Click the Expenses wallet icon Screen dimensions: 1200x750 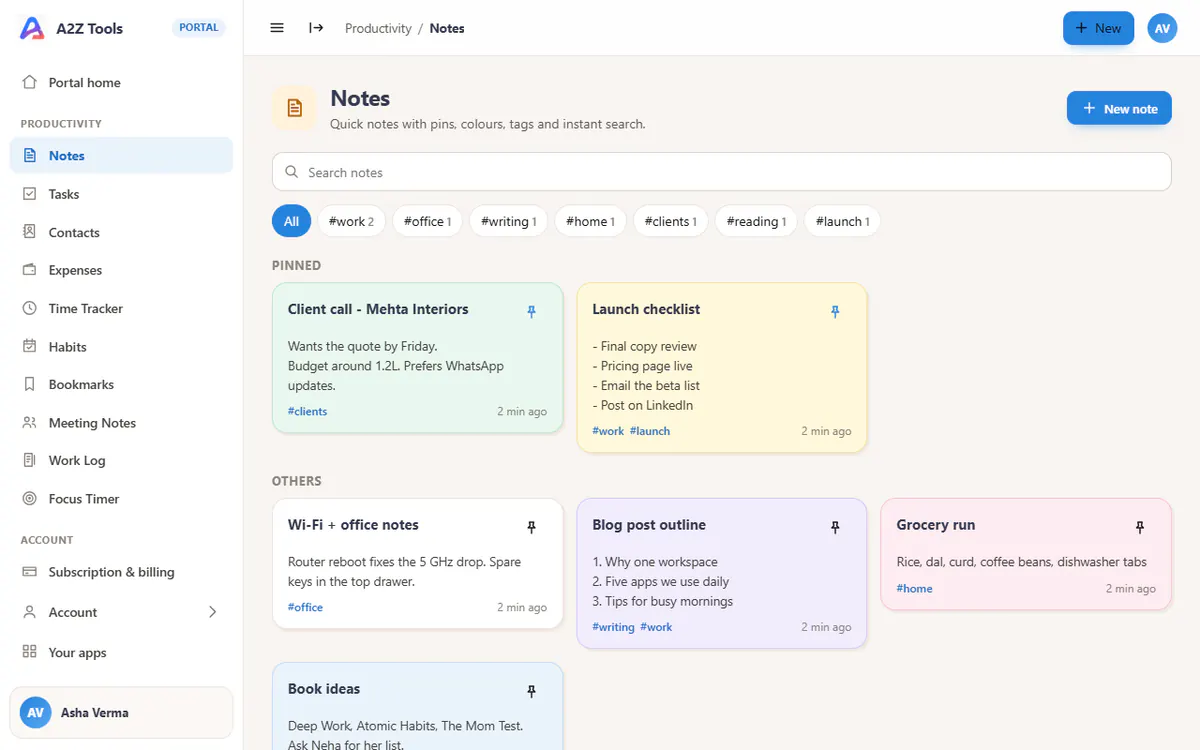pyautogui.click(x=29, y=270)
